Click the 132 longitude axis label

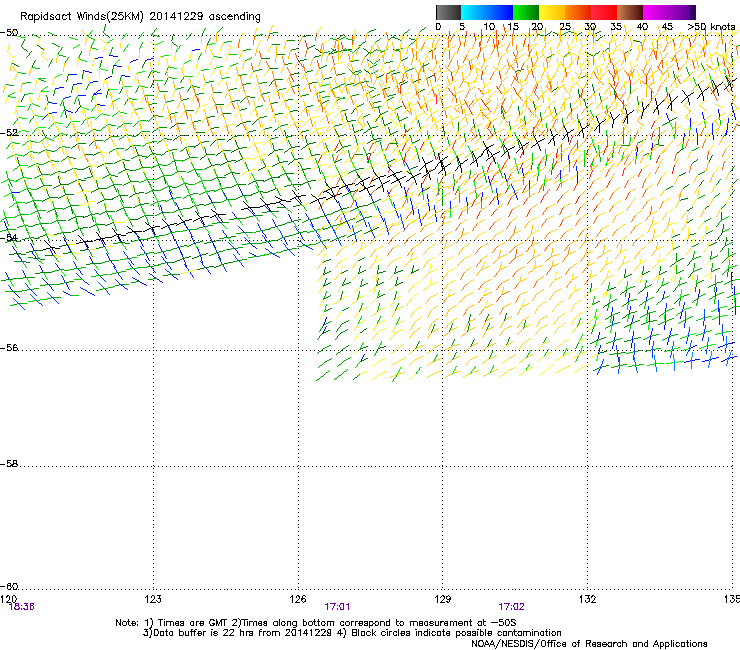click(587, 599)
